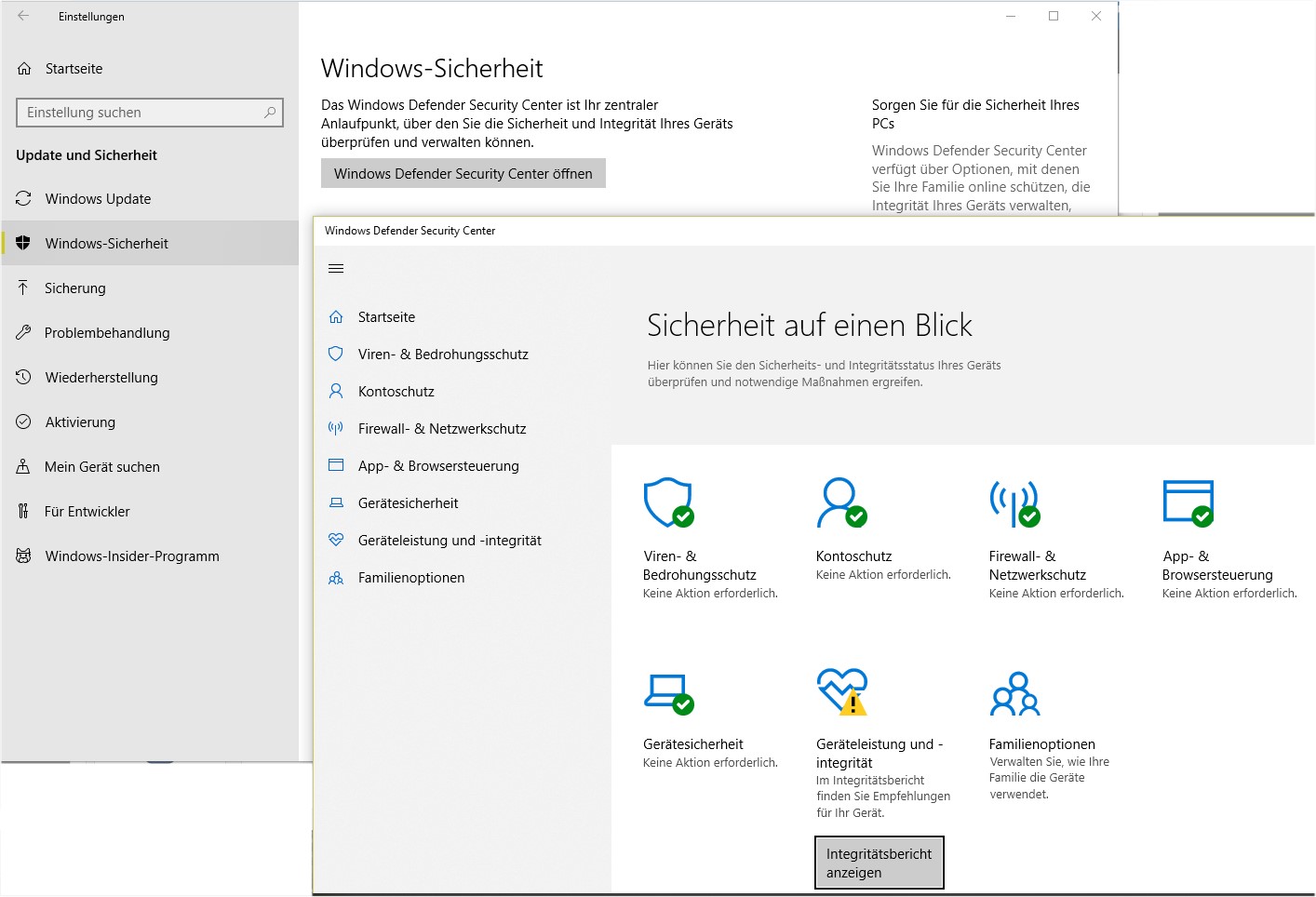The height and width of the screenshot is (897, 1316).
Task: Click the Geräteleistung heart nav icon
Action: tap(336, 540)
